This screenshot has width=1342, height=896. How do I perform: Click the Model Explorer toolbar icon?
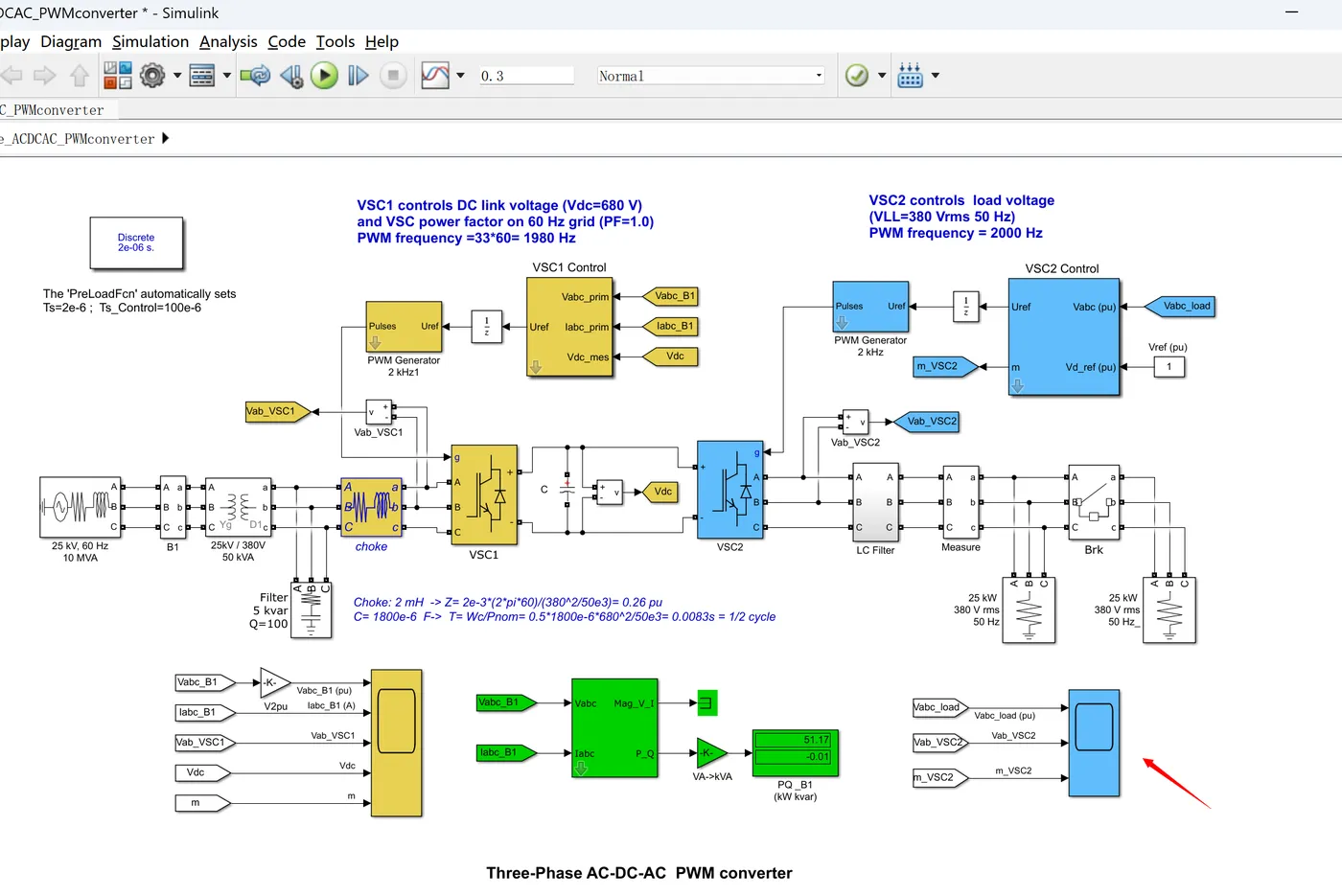pos(202,76)
